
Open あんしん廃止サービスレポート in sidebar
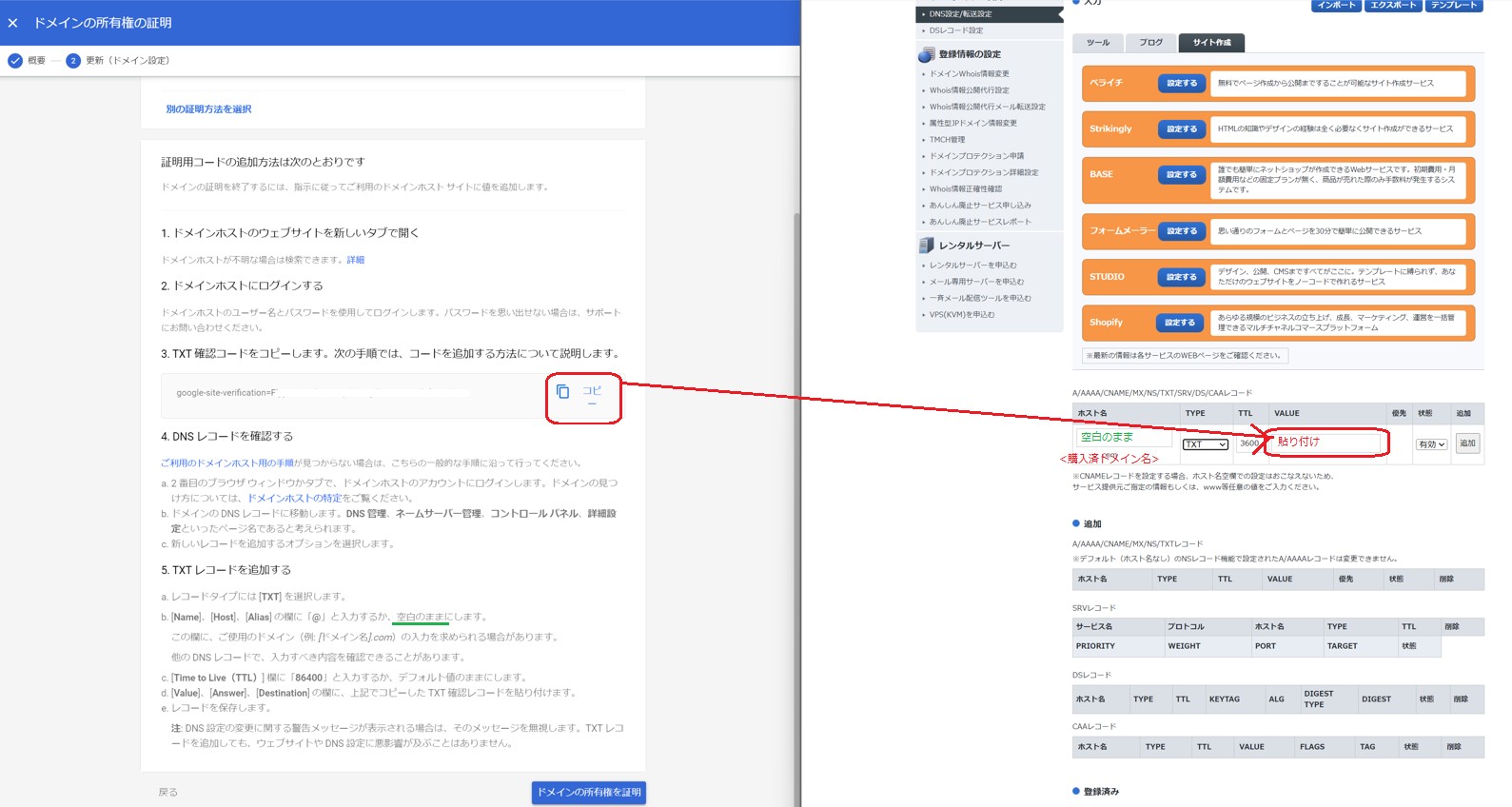click(979, 222)
